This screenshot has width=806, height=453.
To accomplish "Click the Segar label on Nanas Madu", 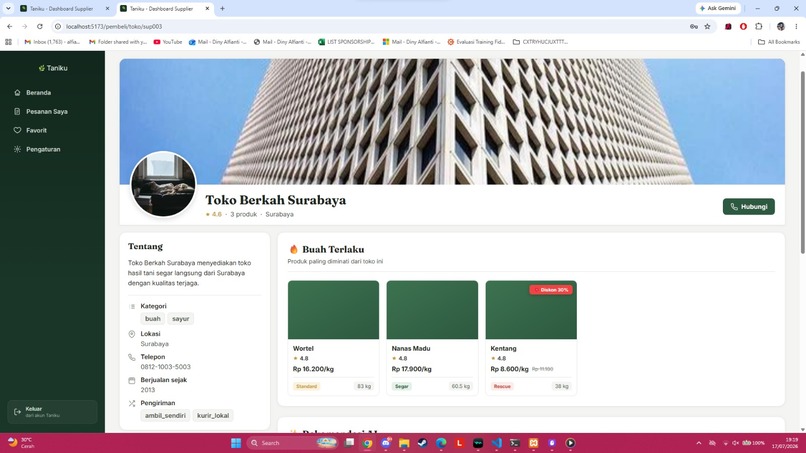I will (401, 386).
